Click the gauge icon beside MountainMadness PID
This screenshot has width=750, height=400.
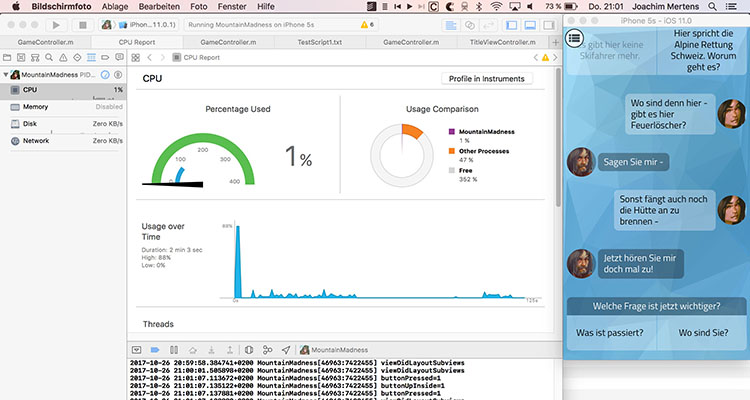click(x=105, y=75)
